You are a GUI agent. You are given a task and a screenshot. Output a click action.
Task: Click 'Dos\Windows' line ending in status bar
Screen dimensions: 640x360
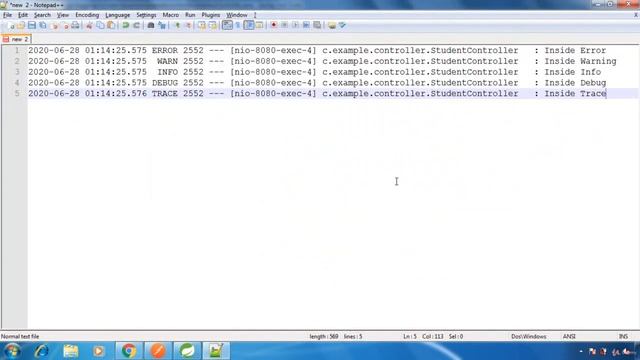pos(529,336)
